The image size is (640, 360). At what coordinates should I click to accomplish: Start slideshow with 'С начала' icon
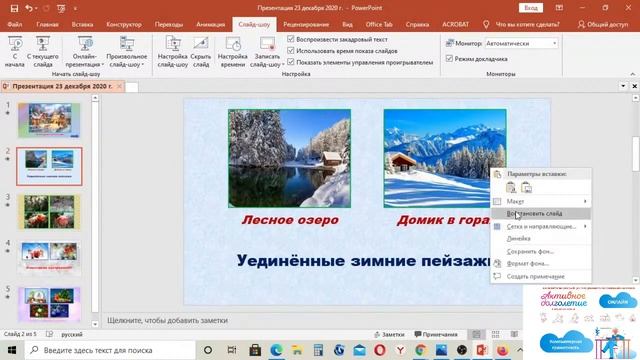[x=15, y=51]
